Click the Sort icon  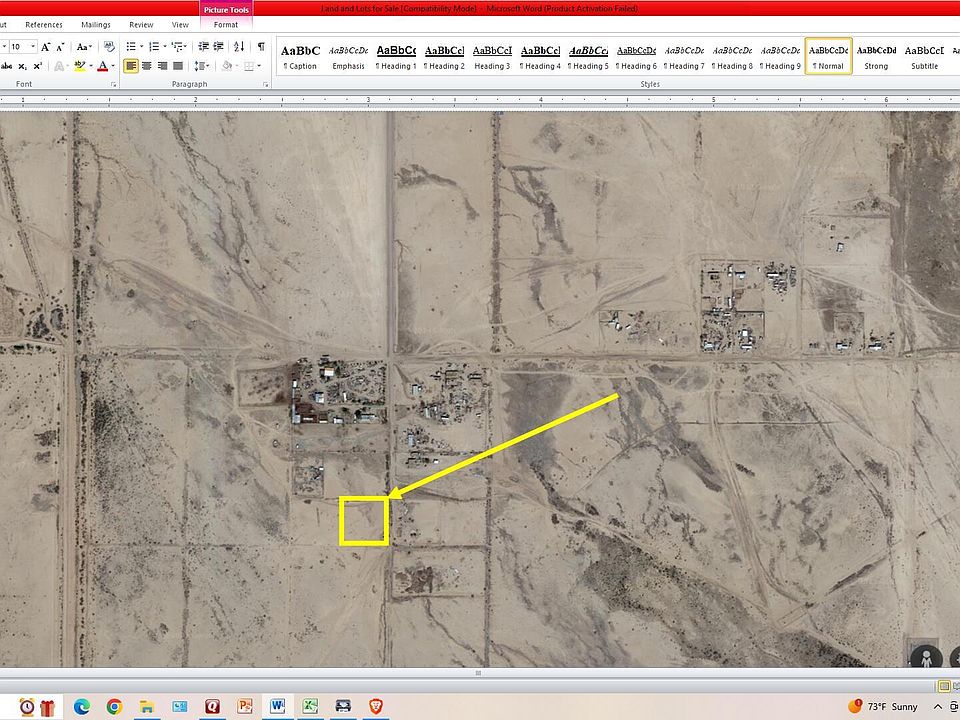(x=239, y=47)
